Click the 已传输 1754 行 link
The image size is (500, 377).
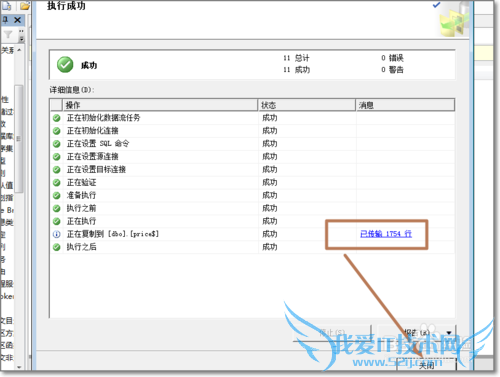(x=386, y=234)
